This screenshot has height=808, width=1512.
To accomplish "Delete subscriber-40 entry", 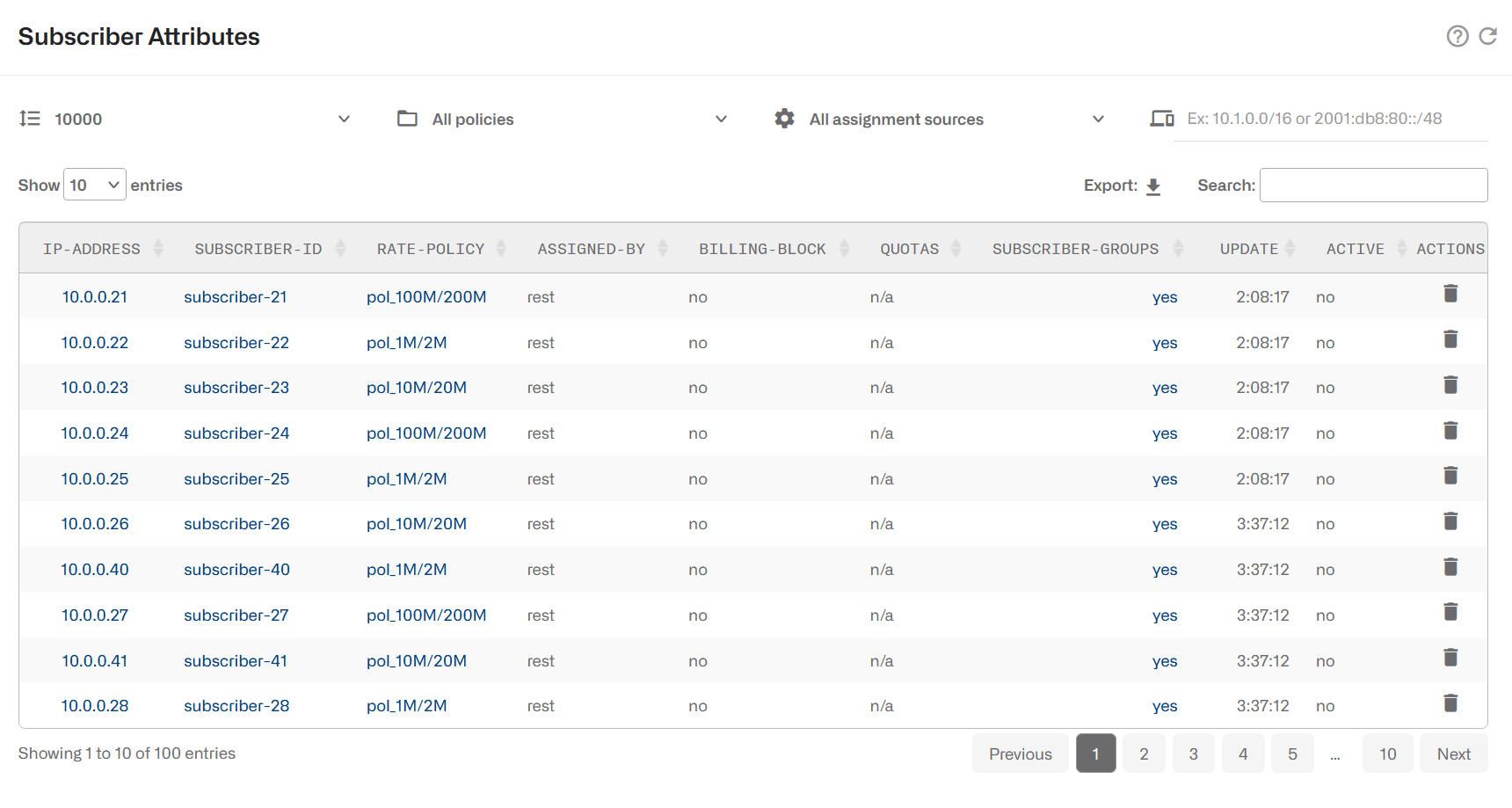I will tap(1450, 567).
